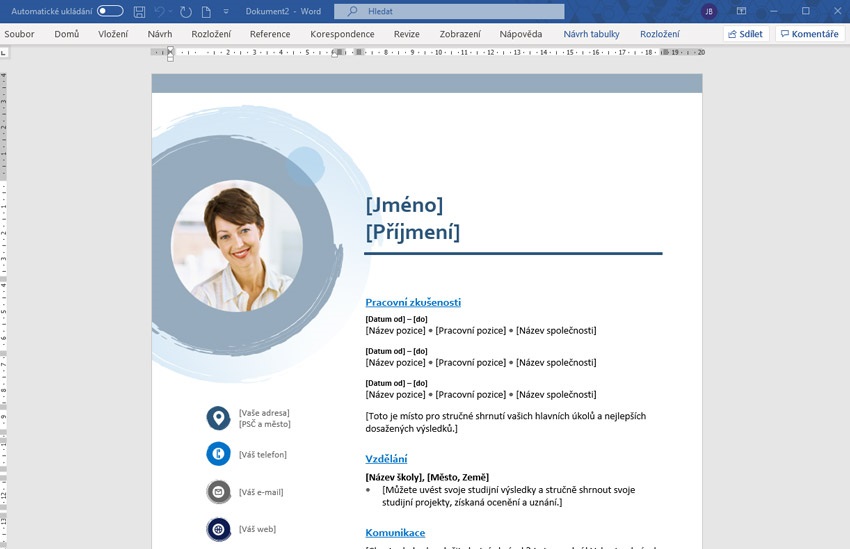The width and height of the screenshot is (850, 549).
Task: Open the Soubor menu
Action: 19,34
